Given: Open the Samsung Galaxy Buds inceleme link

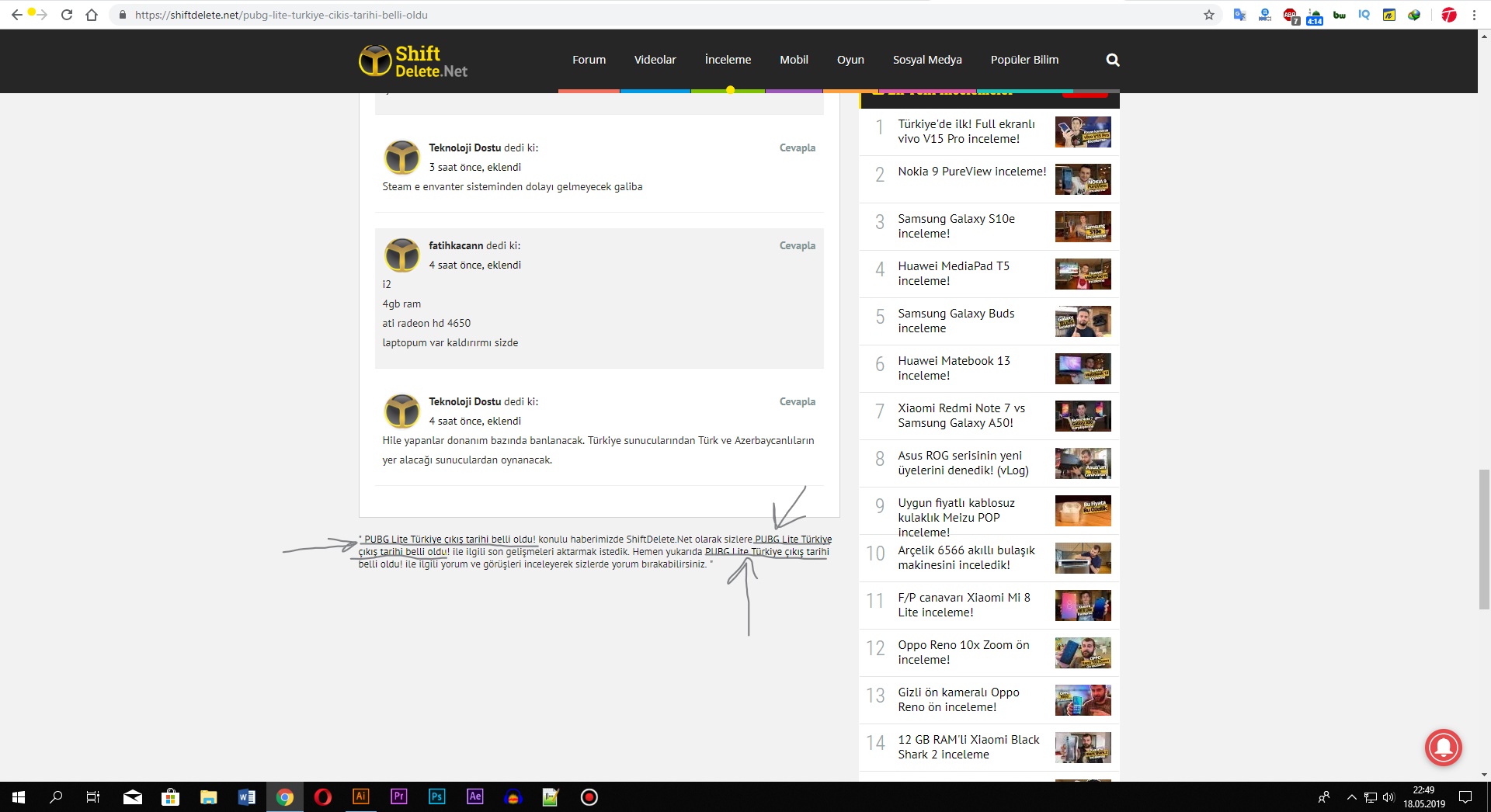Looking at the screenshot, I should pos(957,321).
